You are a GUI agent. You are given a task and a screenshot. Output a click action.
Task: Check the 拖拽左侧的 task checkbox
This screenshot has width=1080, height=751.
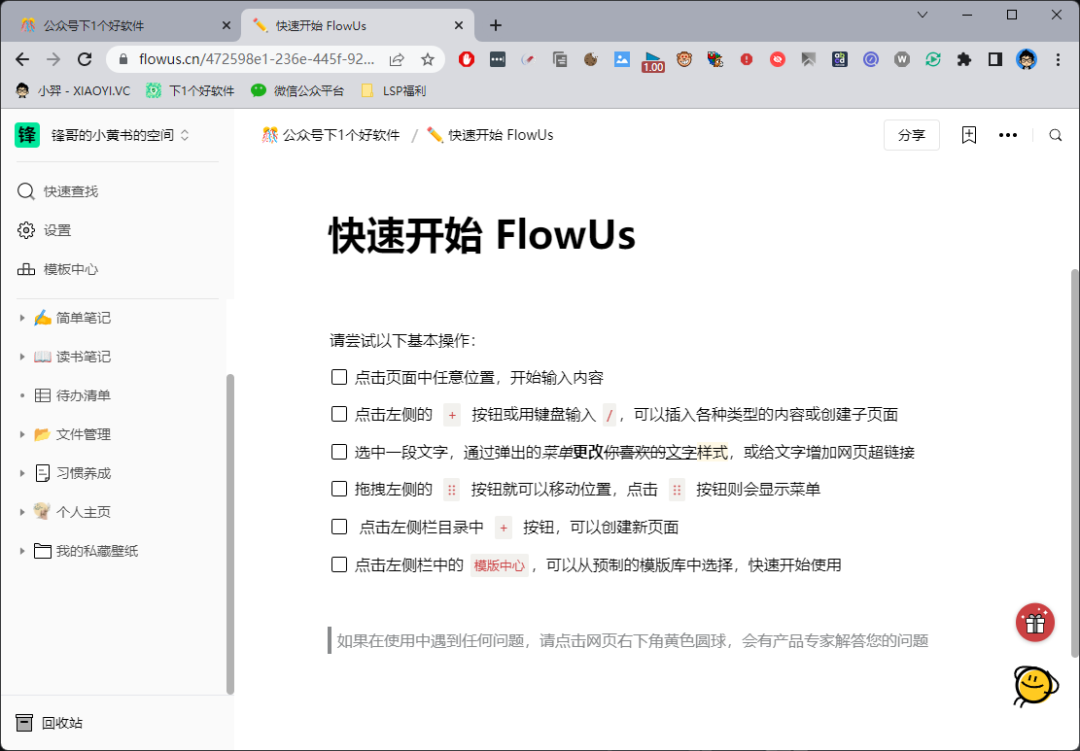point(339,490)
